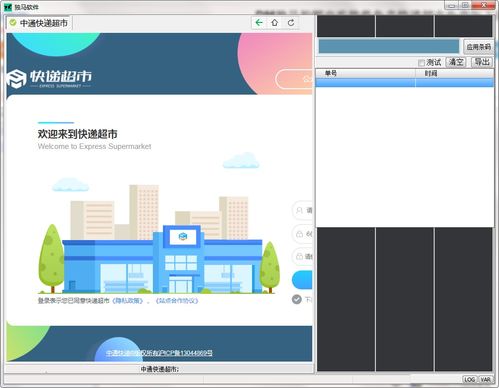Image resolution: width=499 pixels, height=388 pixels.
Task: Click the blue barcode input field
Action: point(389,46)
